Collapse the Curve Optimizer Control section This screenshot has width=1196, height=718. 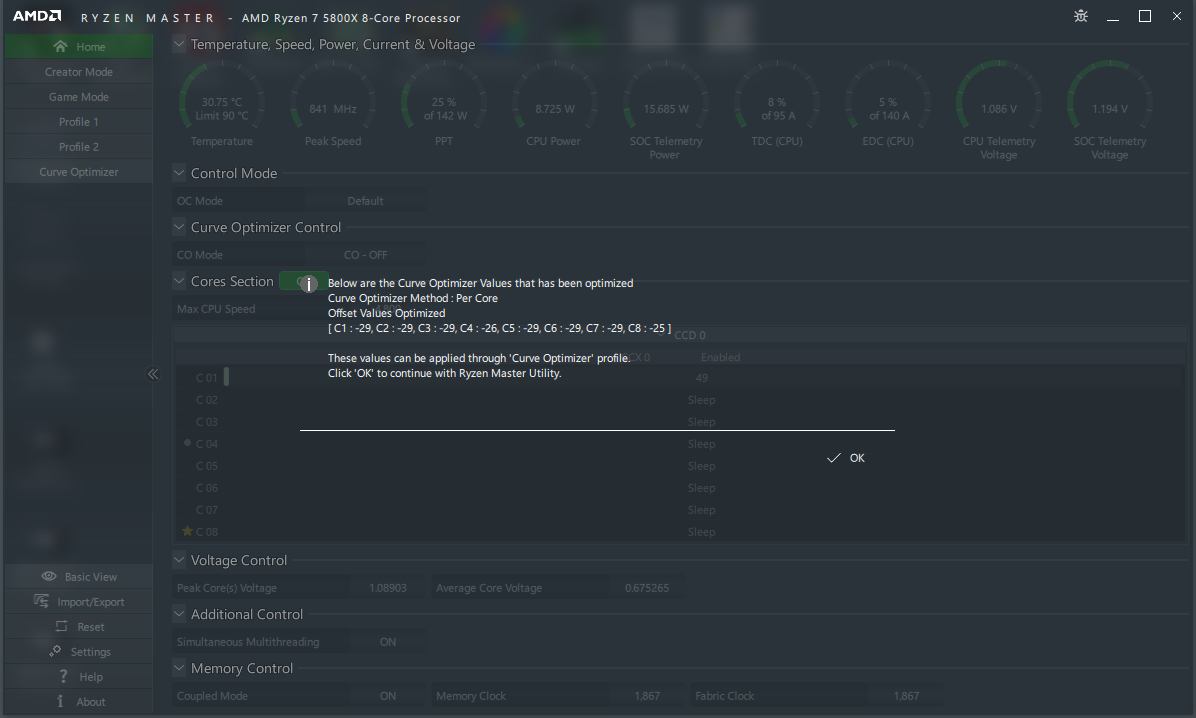179,227
